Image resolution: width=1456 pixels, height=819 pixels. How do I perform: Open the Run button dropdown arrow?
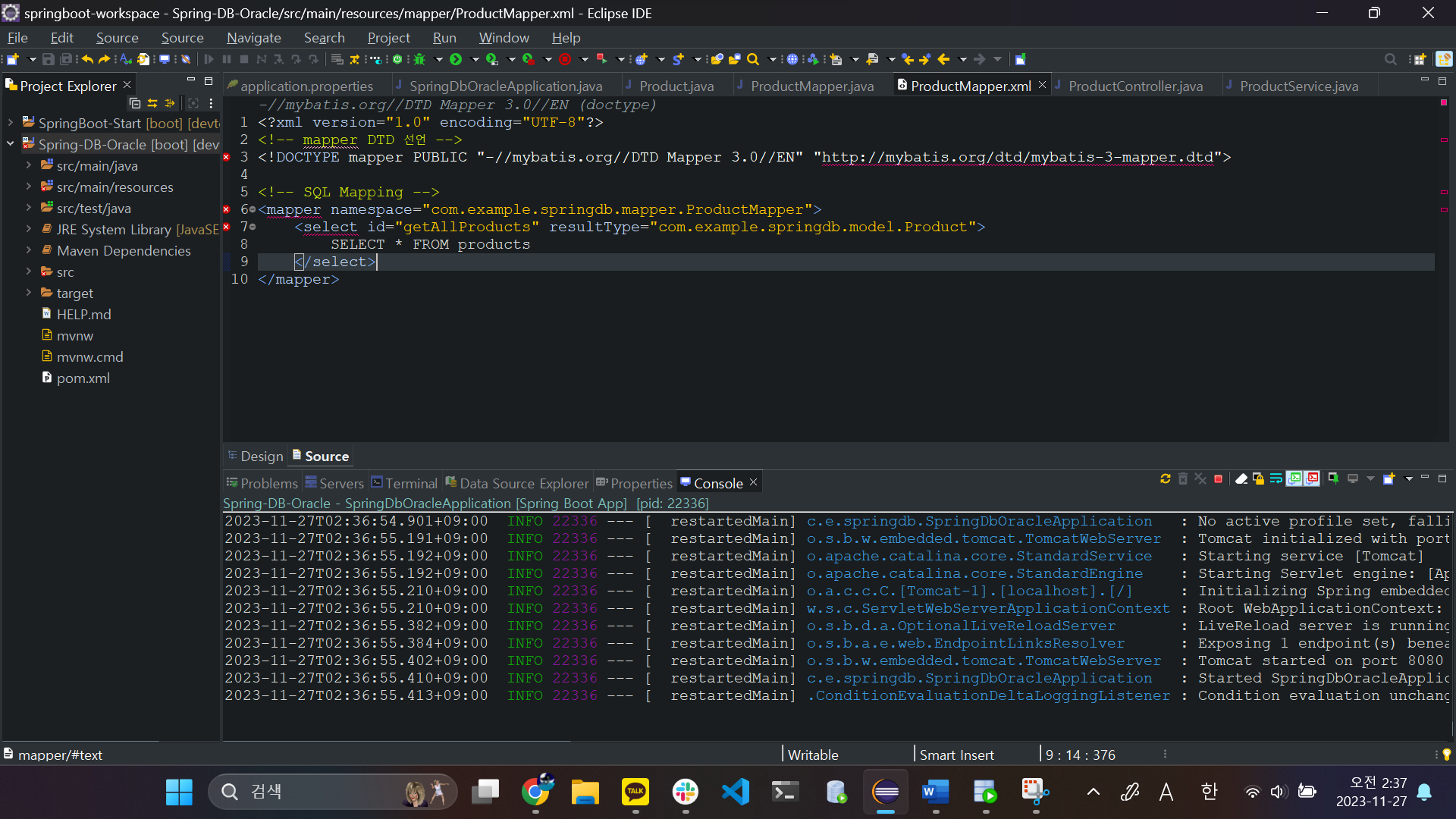(475, 59)
